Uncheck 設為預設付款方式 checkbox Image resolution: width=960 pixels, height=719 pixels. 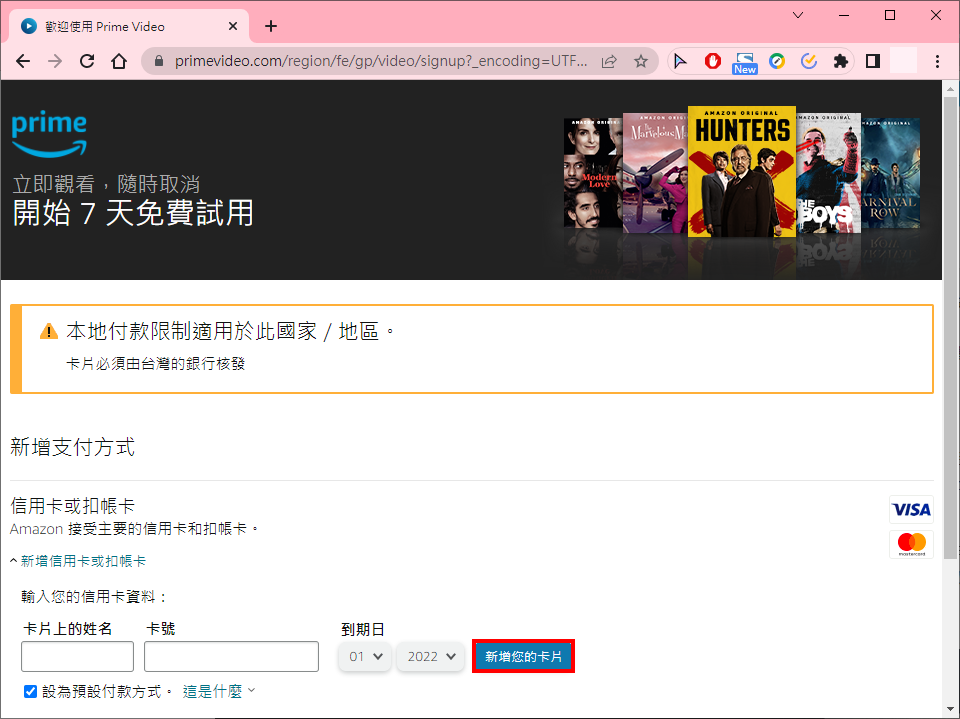click(31, 691)
